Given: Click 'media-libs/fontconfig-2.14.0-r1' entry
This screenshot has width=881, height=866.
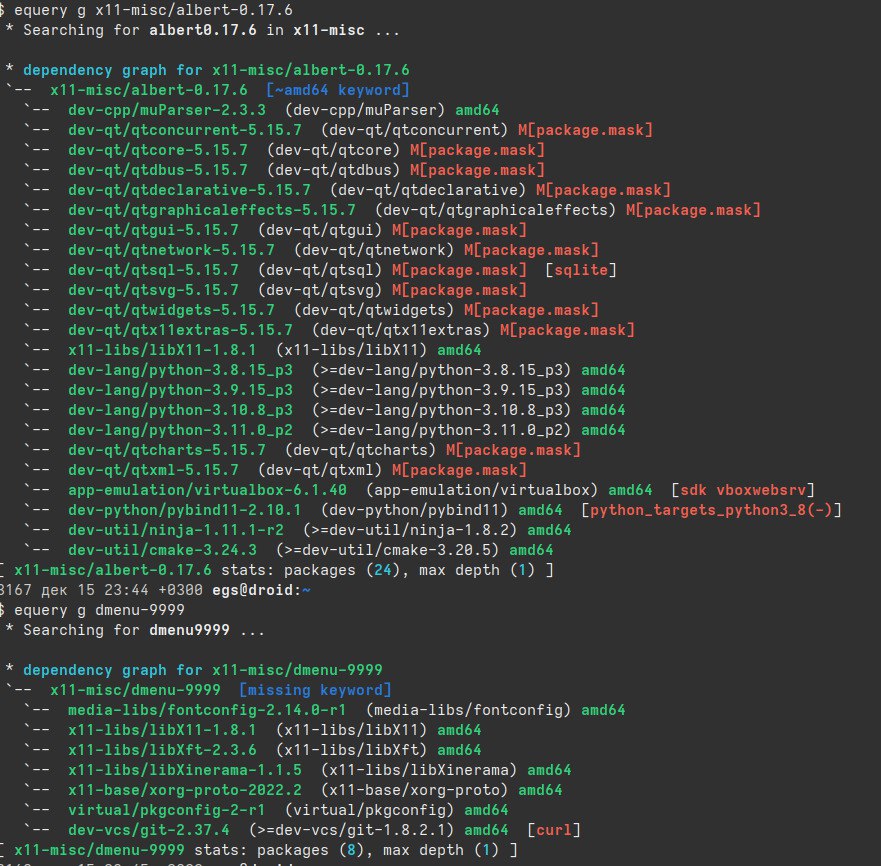Looking at the screenshot, I should coord(207,710).
